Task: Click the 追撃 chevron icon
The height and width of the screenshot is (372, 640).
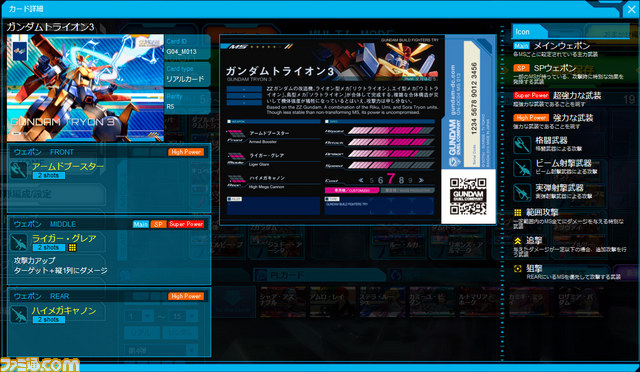Action: tap(518, 241)
